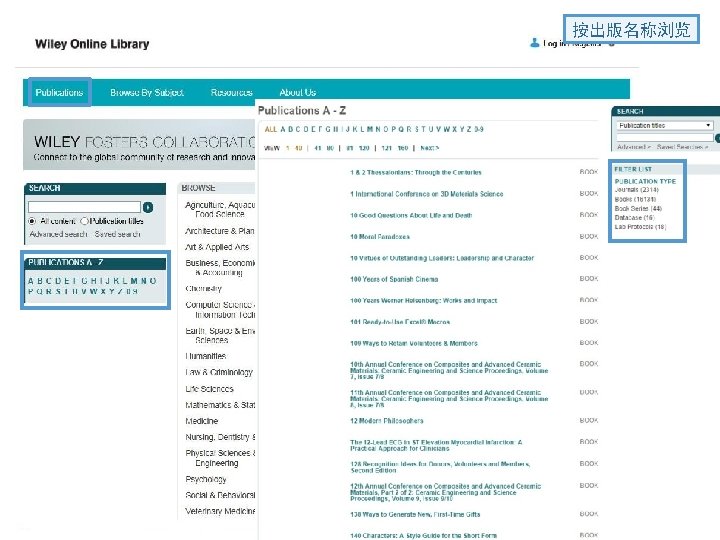The width and height of the screenshot is (720, 540).
Task: View results 41-80
Action: 324,148
